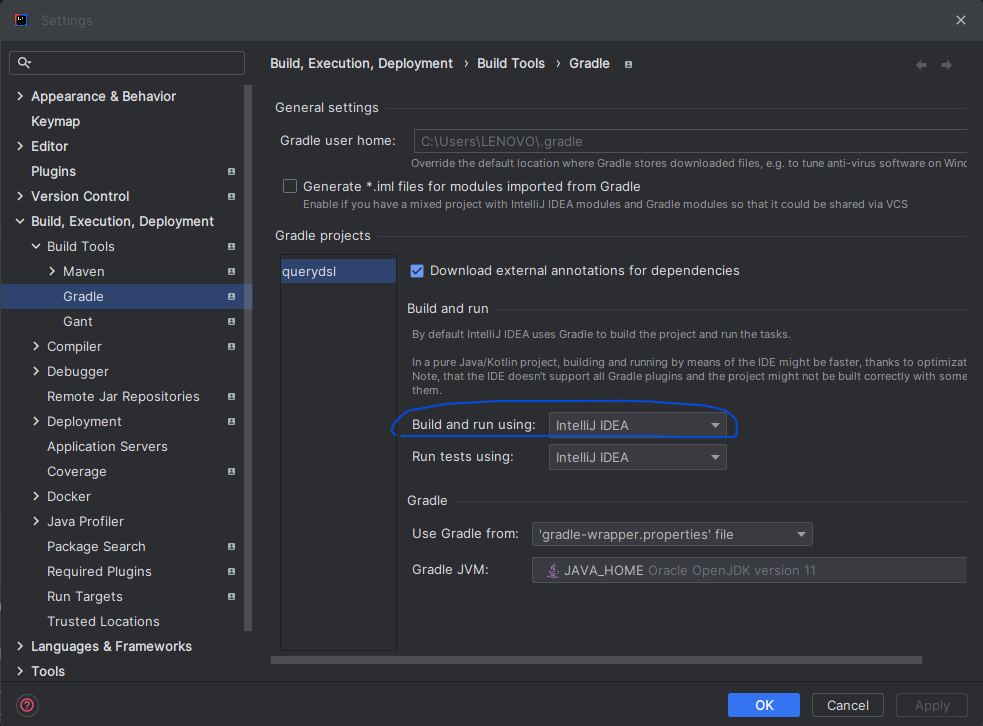Expand the Version Control section

pyautogui.click(x=20, y=196)
